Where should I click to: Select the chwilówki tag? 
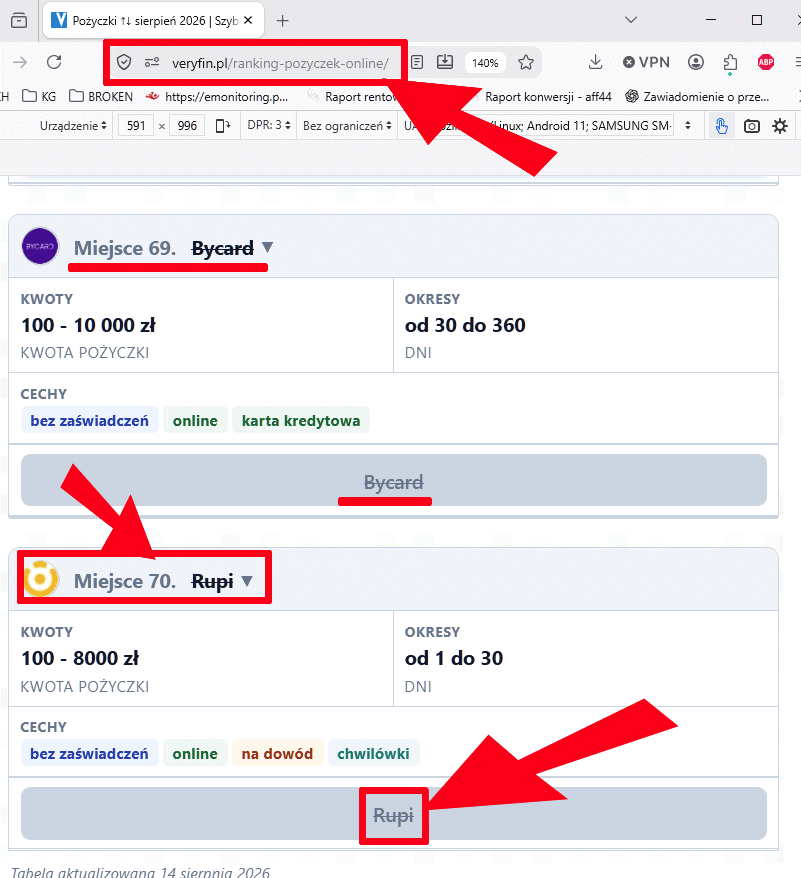373,754
